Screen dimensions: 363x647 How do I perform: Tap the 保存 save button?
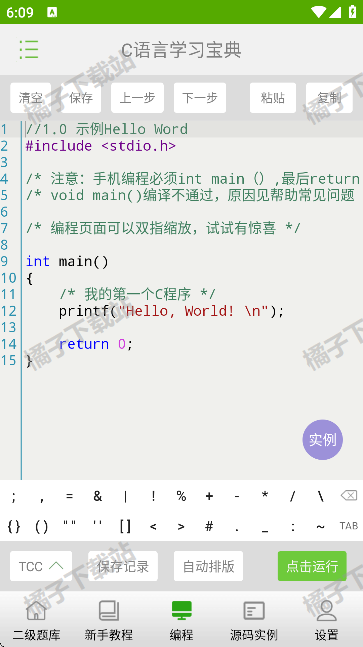tap(81, 98)
